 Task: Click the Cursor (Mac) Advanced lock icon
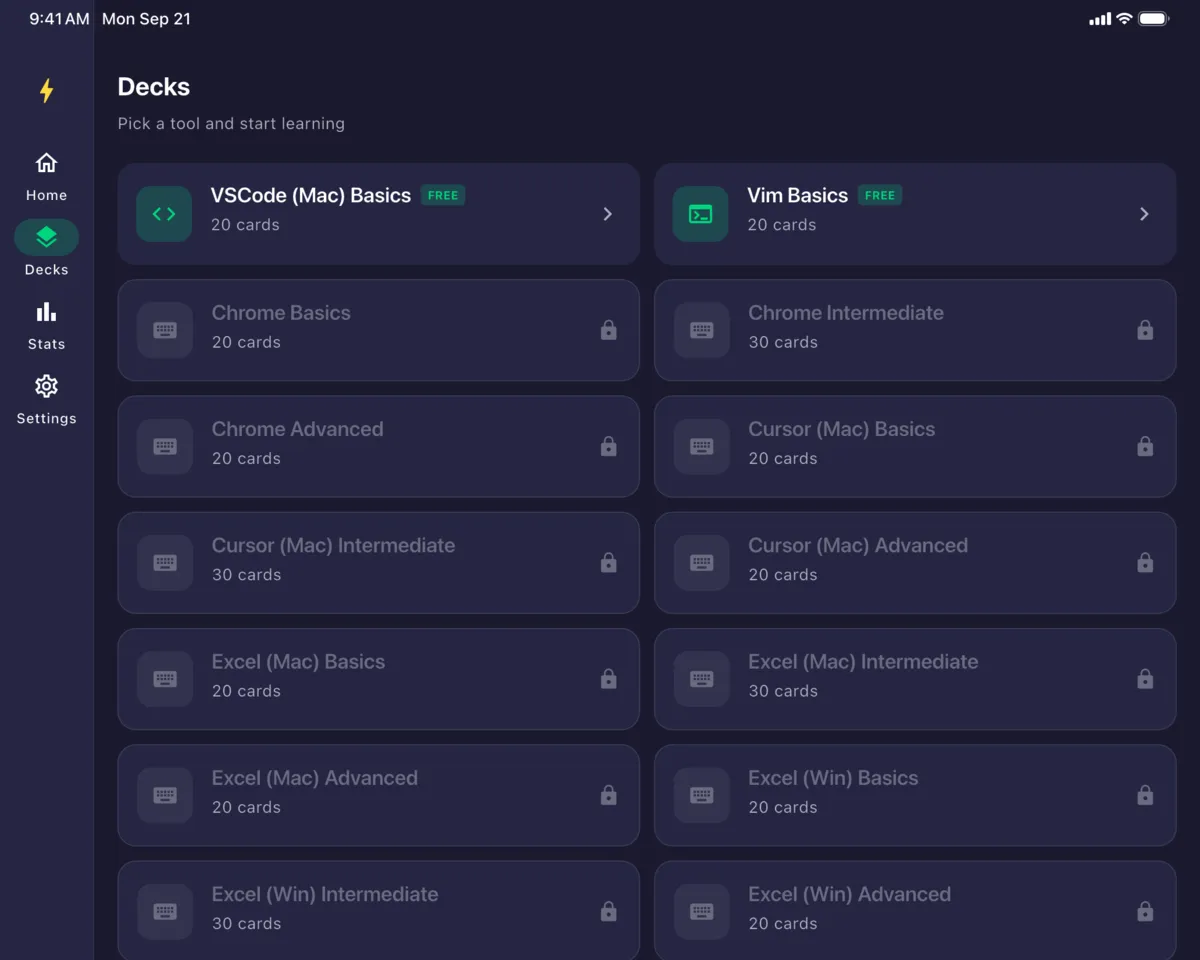(1145, 563)
